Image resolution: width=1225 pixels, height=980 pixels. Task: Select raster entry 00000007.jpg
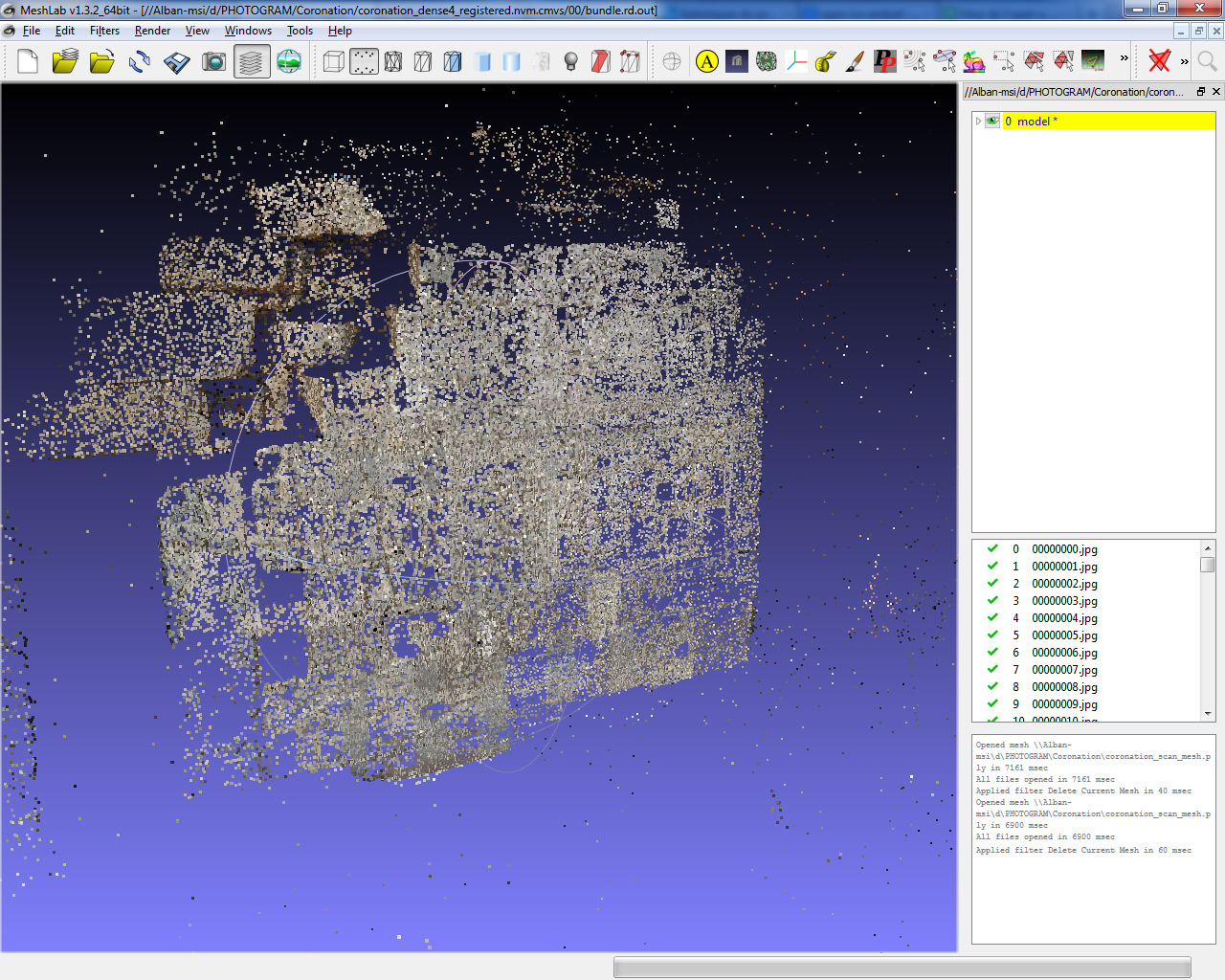tap(1064, 670)
